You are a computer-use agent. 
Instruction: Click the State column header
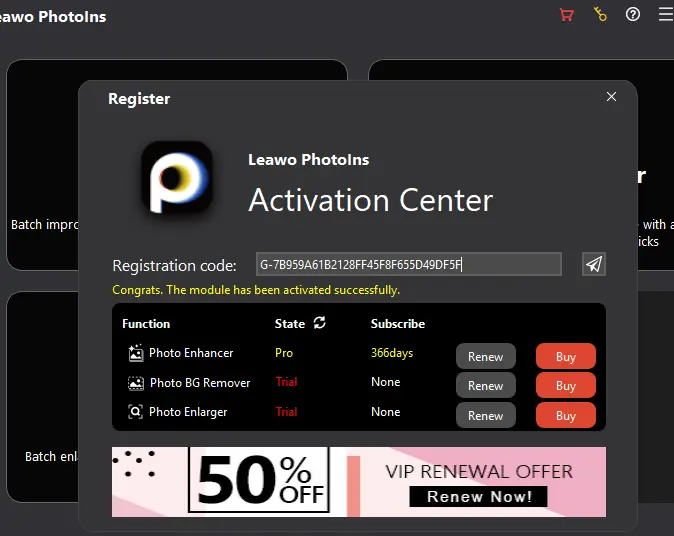point(290,324)
